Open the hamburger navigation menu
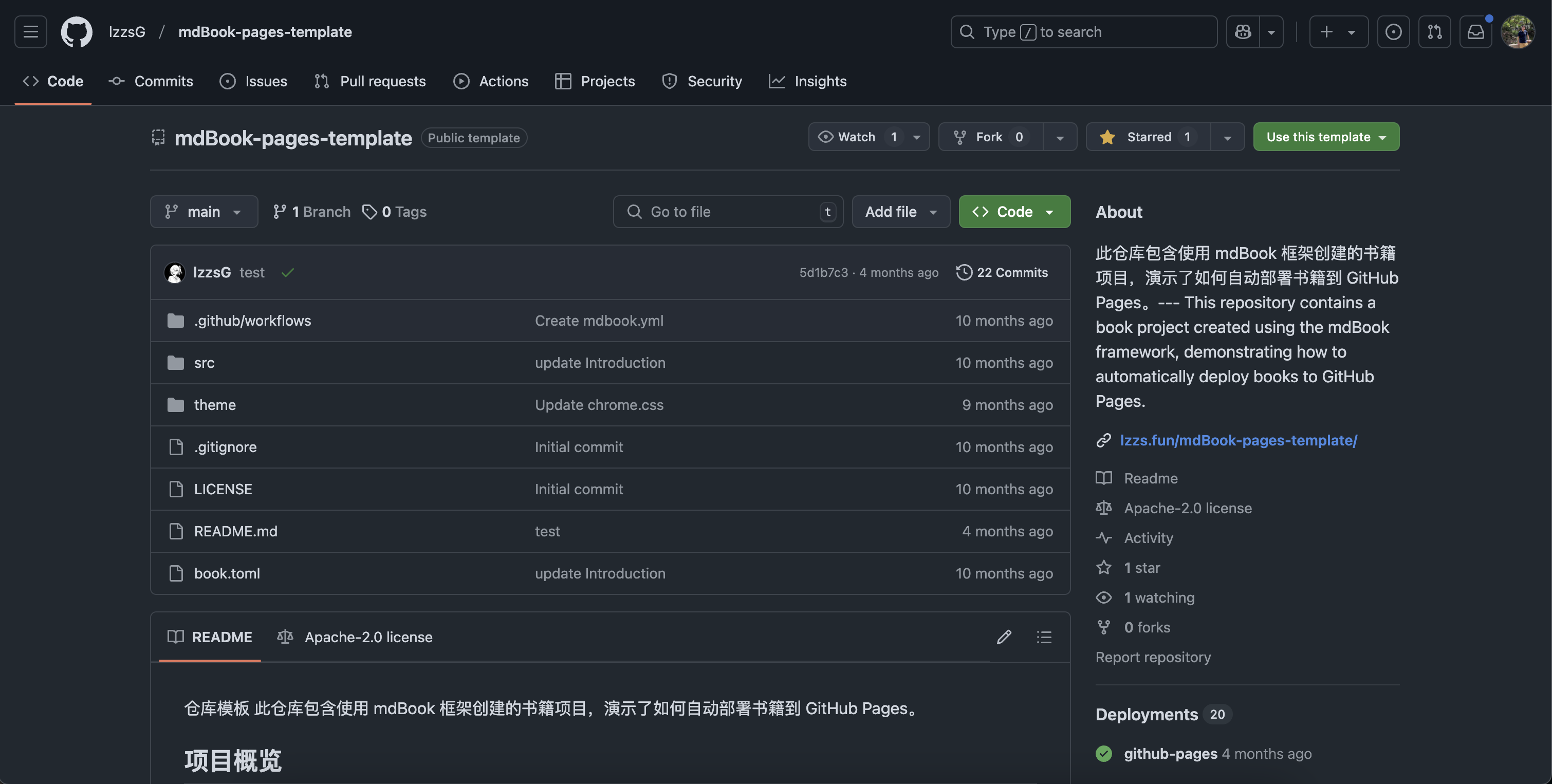This screenshot has height=784, width=1552. pos(31,32)
